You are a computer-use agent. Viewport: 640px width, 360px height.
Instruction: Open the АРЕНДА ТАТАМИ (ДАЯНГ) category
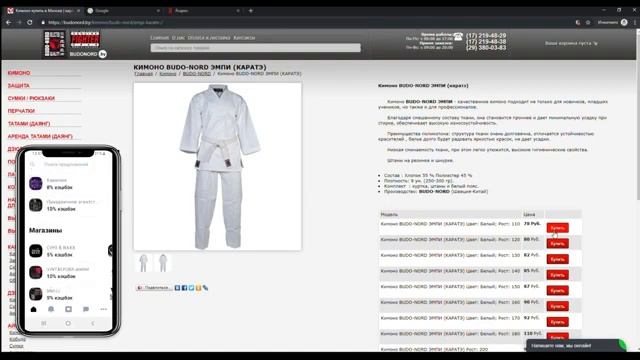40,136
